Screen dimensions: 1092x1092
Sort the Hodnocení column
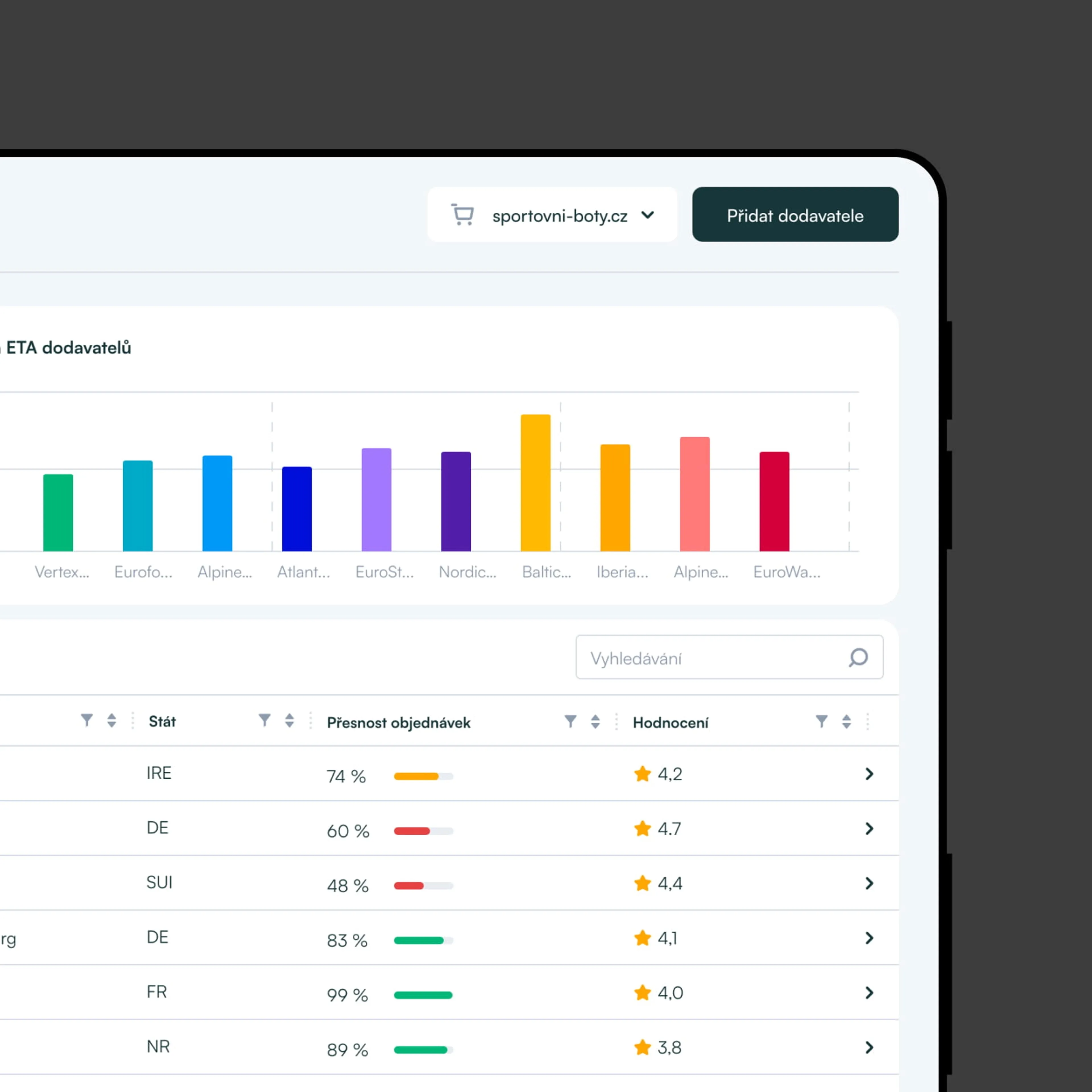point(846,721)
